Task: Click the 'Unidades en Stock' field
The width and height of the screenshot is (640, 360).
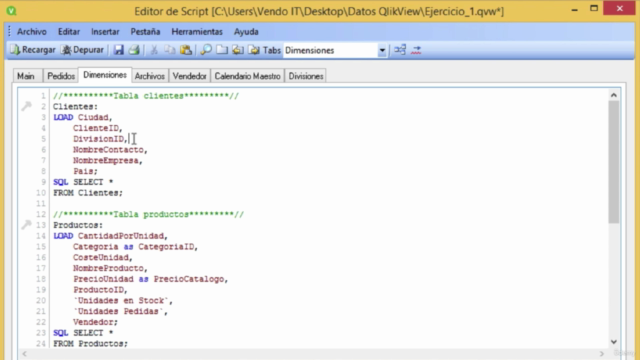Action: [123, 300]
